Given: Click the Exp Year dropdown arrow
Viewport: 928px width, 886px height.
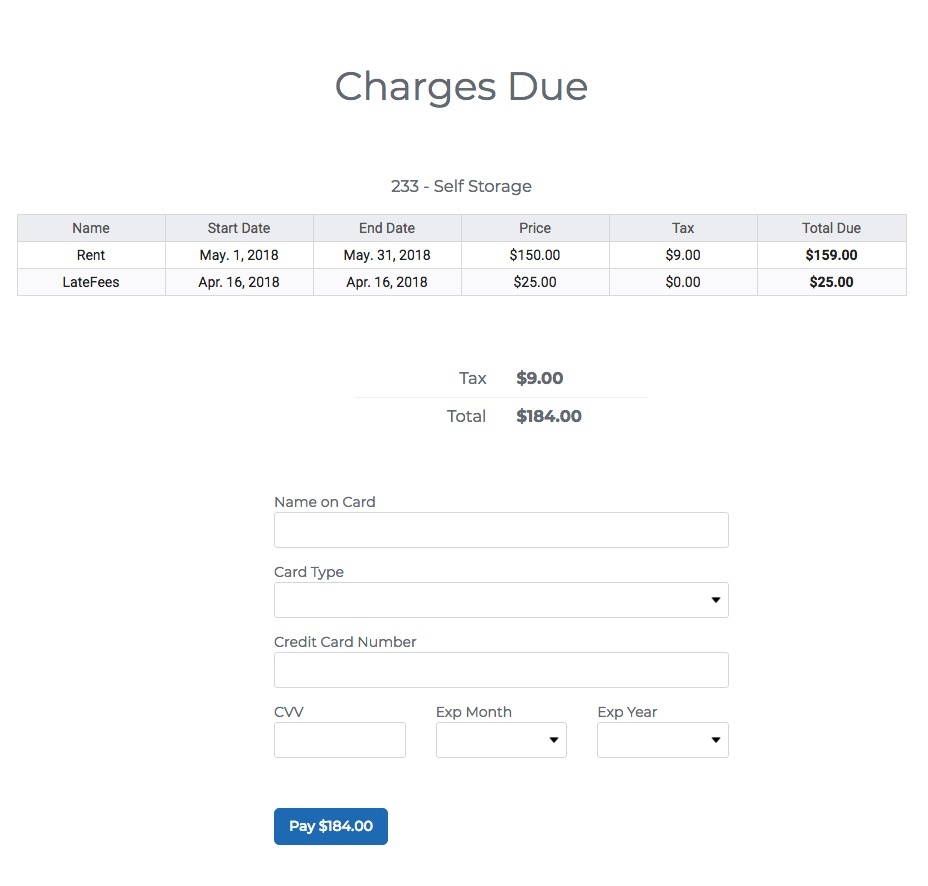Looking at the screenshot, I should click(x=714, y=740).
